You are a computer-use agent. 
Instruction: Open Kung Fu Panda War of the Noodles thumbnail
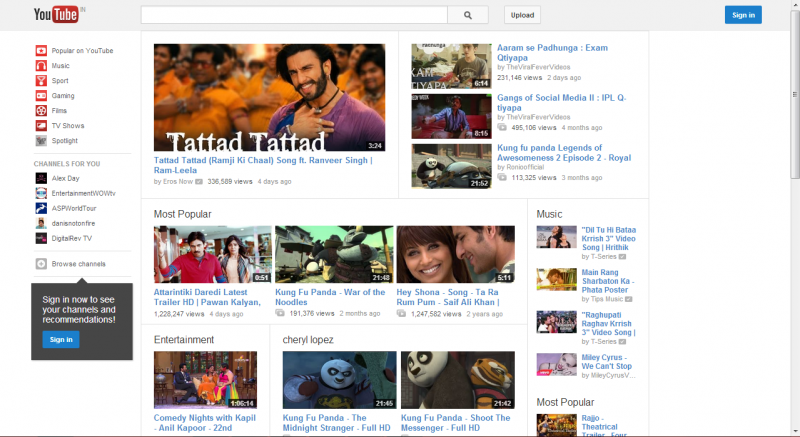coord(333,254)
